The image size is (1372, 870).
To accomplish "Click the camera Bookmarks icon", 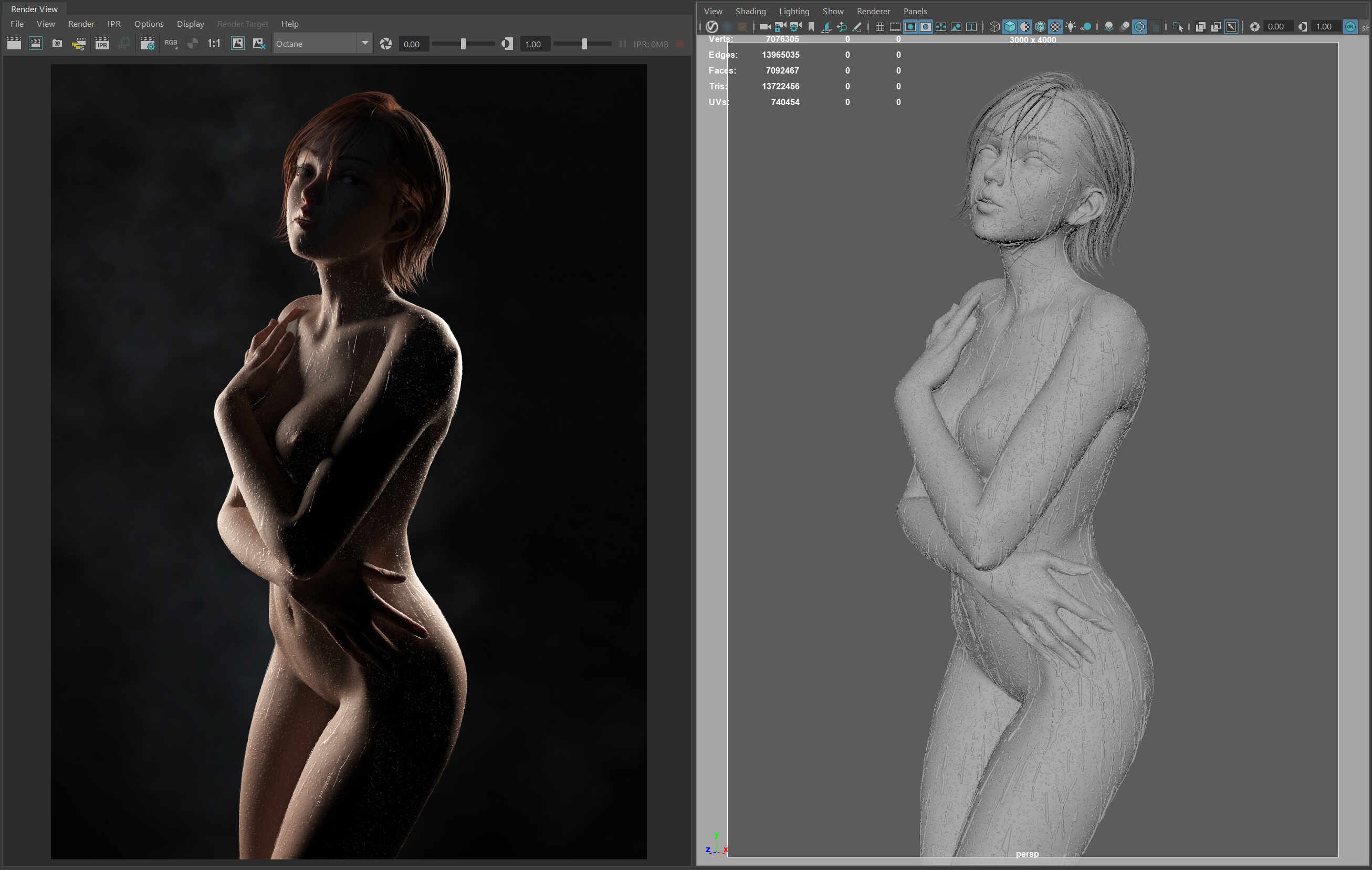I will pyautogui.click(x=811, y=27).
